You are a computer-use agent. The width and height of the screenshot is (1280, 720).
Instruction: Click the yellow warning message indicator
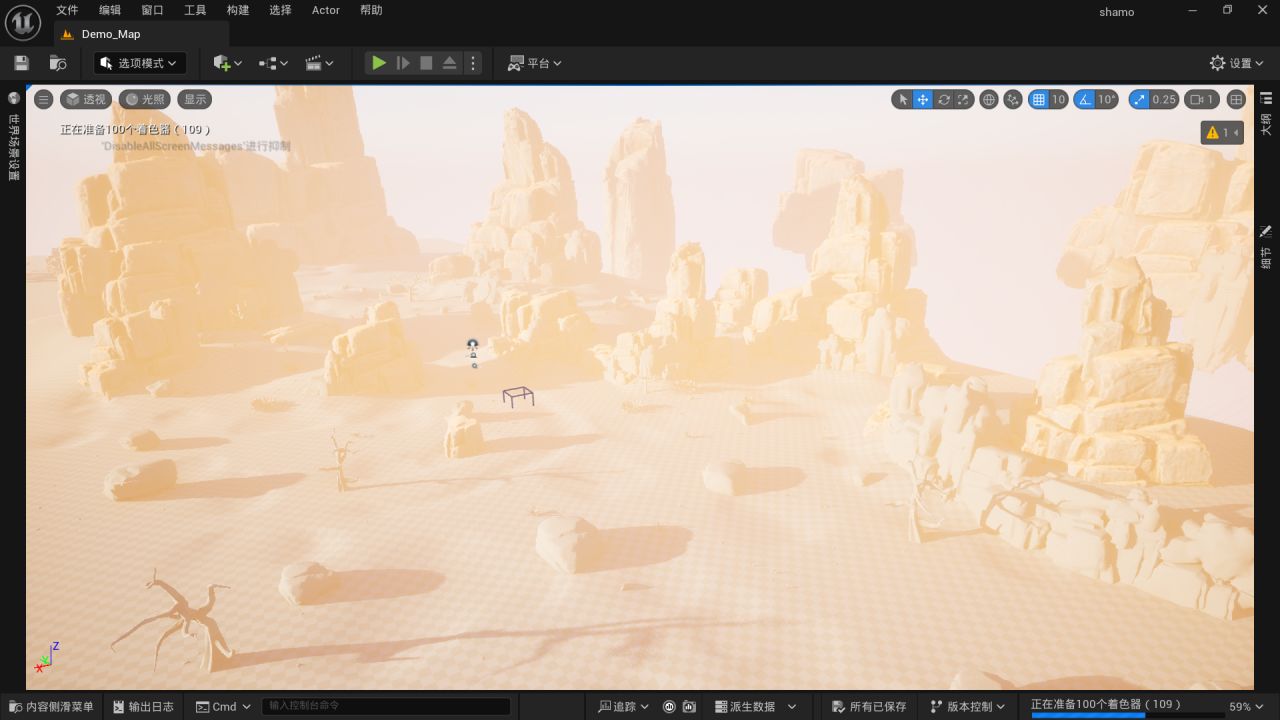pos(1222,132)
